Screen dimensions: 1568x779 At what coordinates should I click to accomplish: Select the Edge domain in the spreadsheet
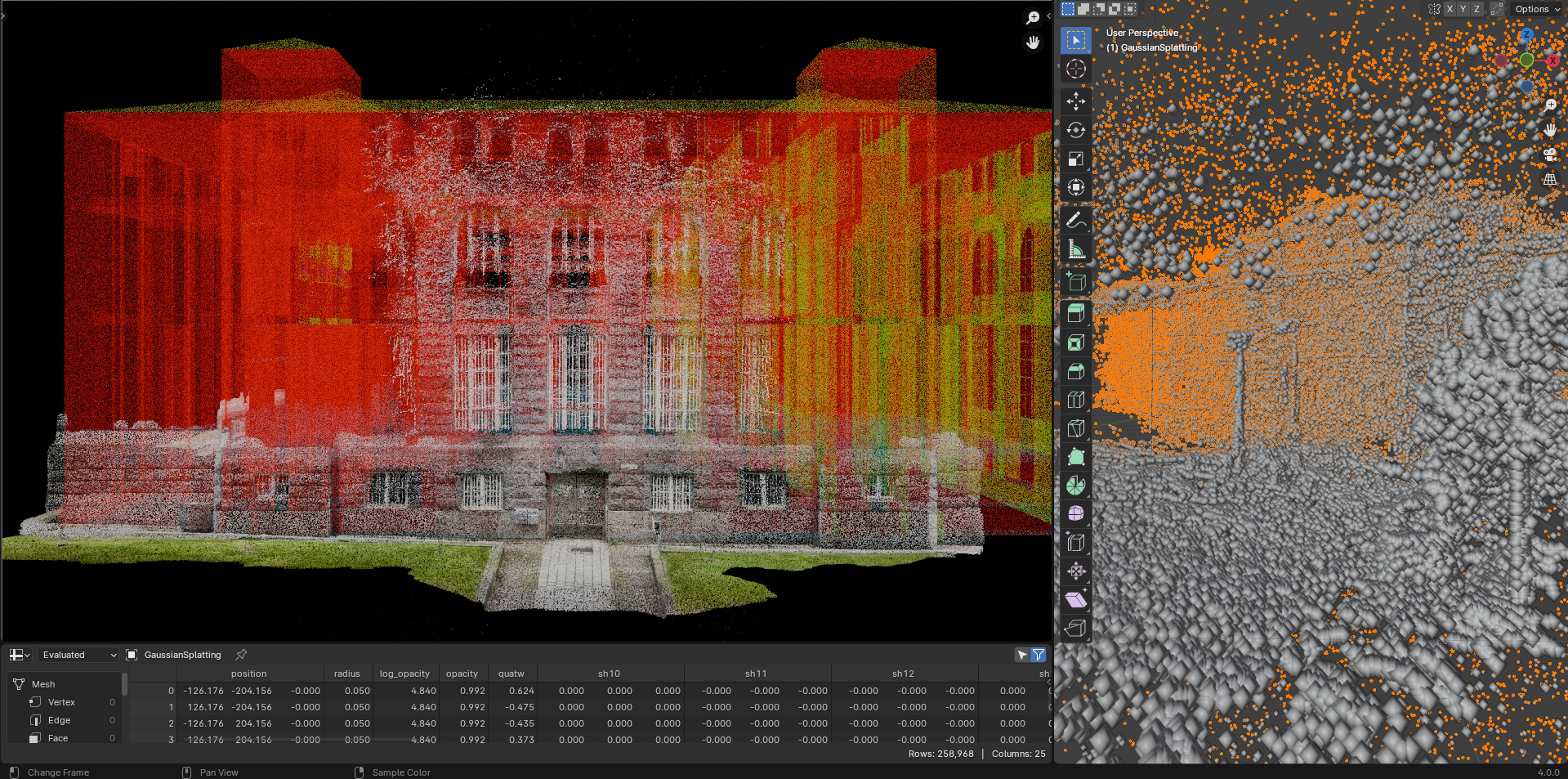point(59,720)
